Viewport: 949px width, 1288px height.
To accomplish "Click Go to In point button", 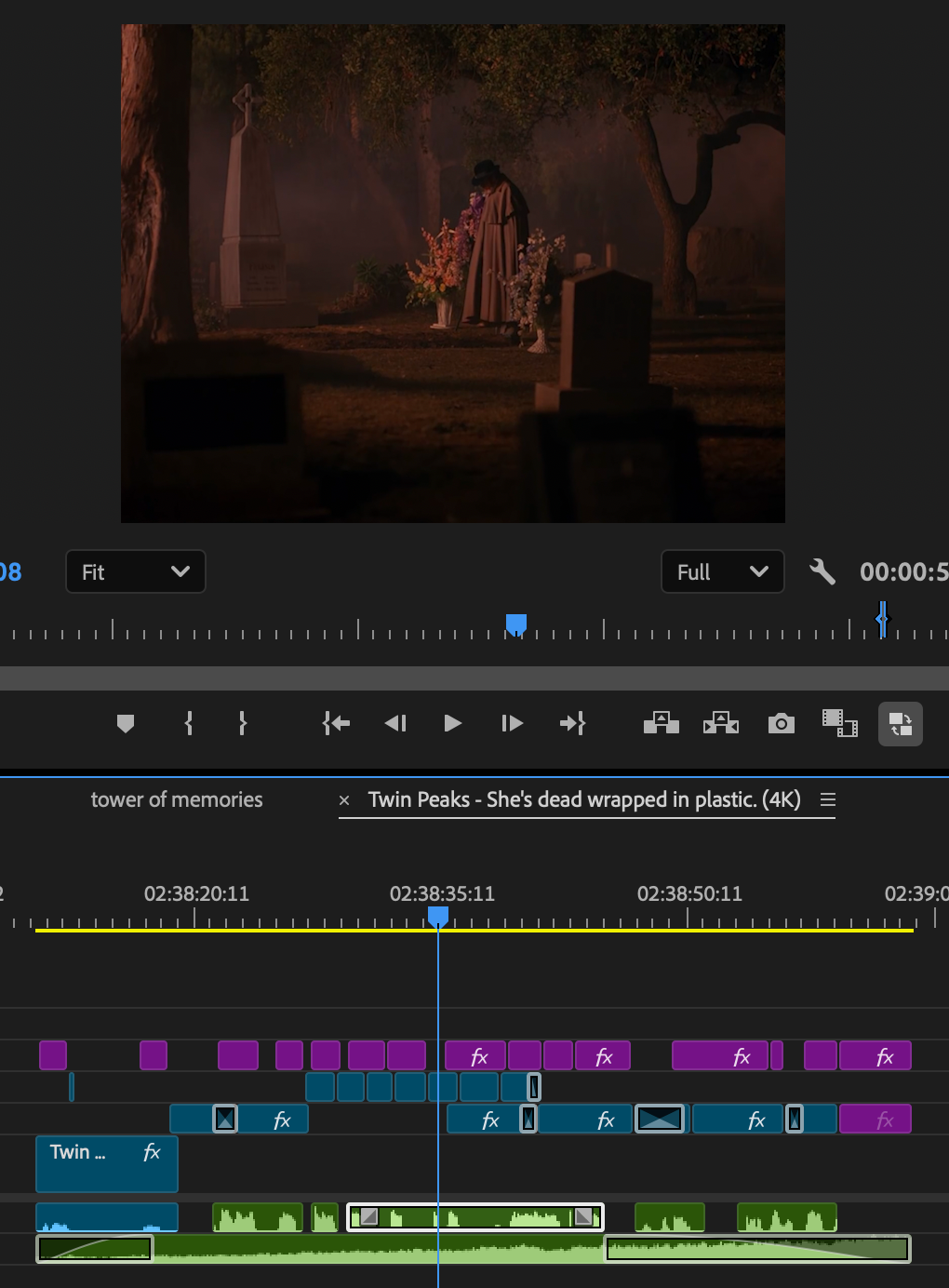I will pos(336,723).
